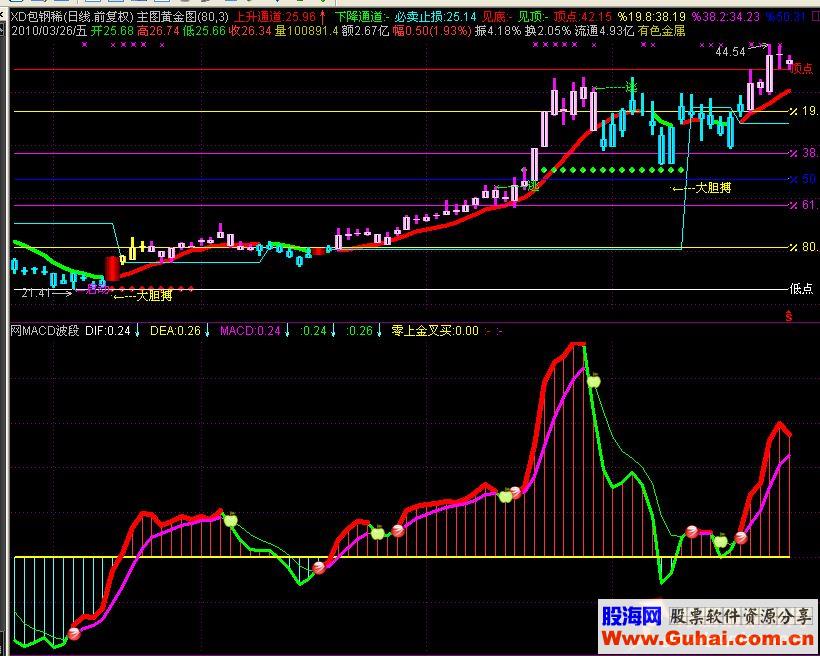The width and height of the screenshot is (820, 656).
Task: Click the 21.41 low price annotation
Action: pyautogui.click(x=36, y=293)
